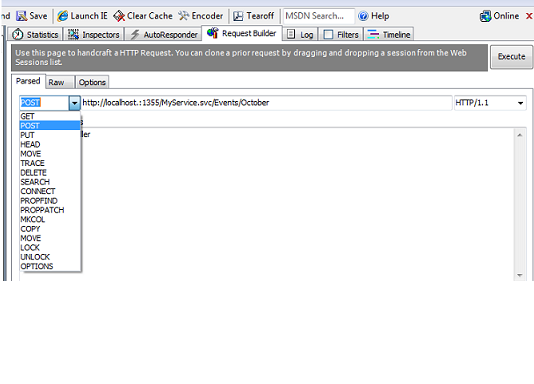The height and width of the screenshot is (384, 534).
Task: Select POST from the method list
Action: (50, 126)
